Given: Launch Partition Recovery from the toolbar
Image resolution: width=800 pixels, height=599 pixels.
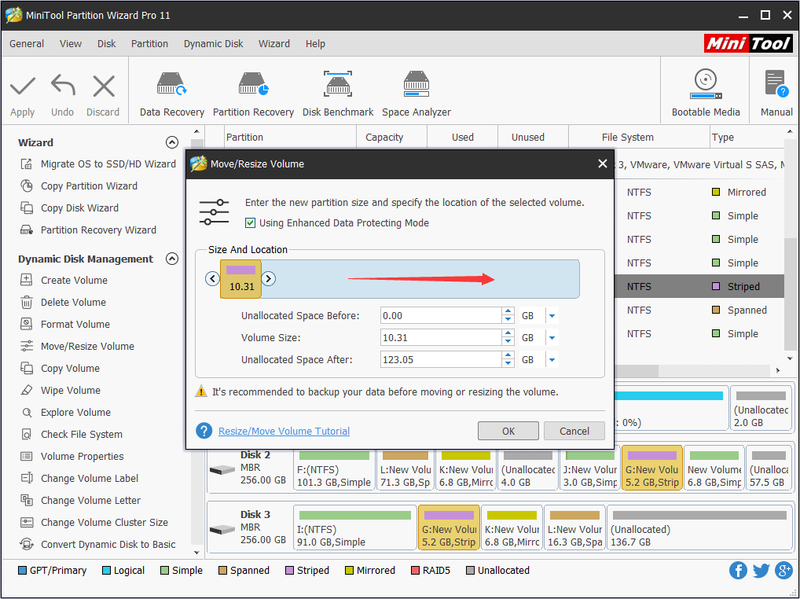Looking at the screenshot, I should click(253, 94).
